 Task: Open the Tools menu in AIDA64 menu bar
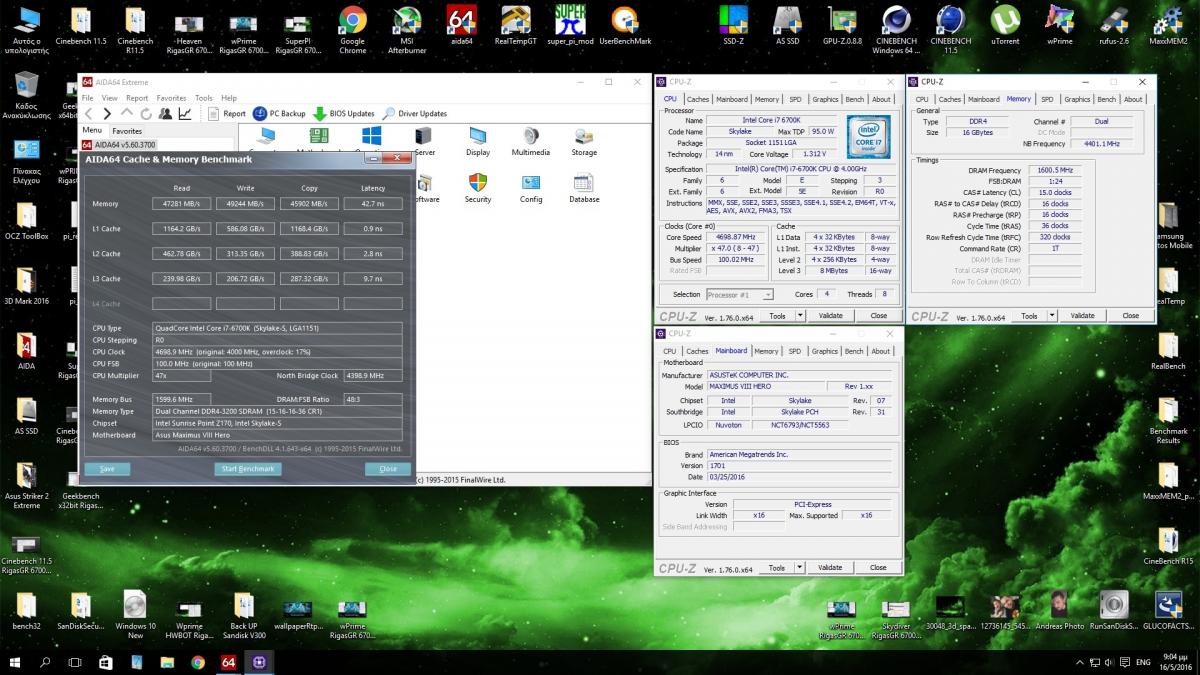pyautogui.click(x=204, y=98)
